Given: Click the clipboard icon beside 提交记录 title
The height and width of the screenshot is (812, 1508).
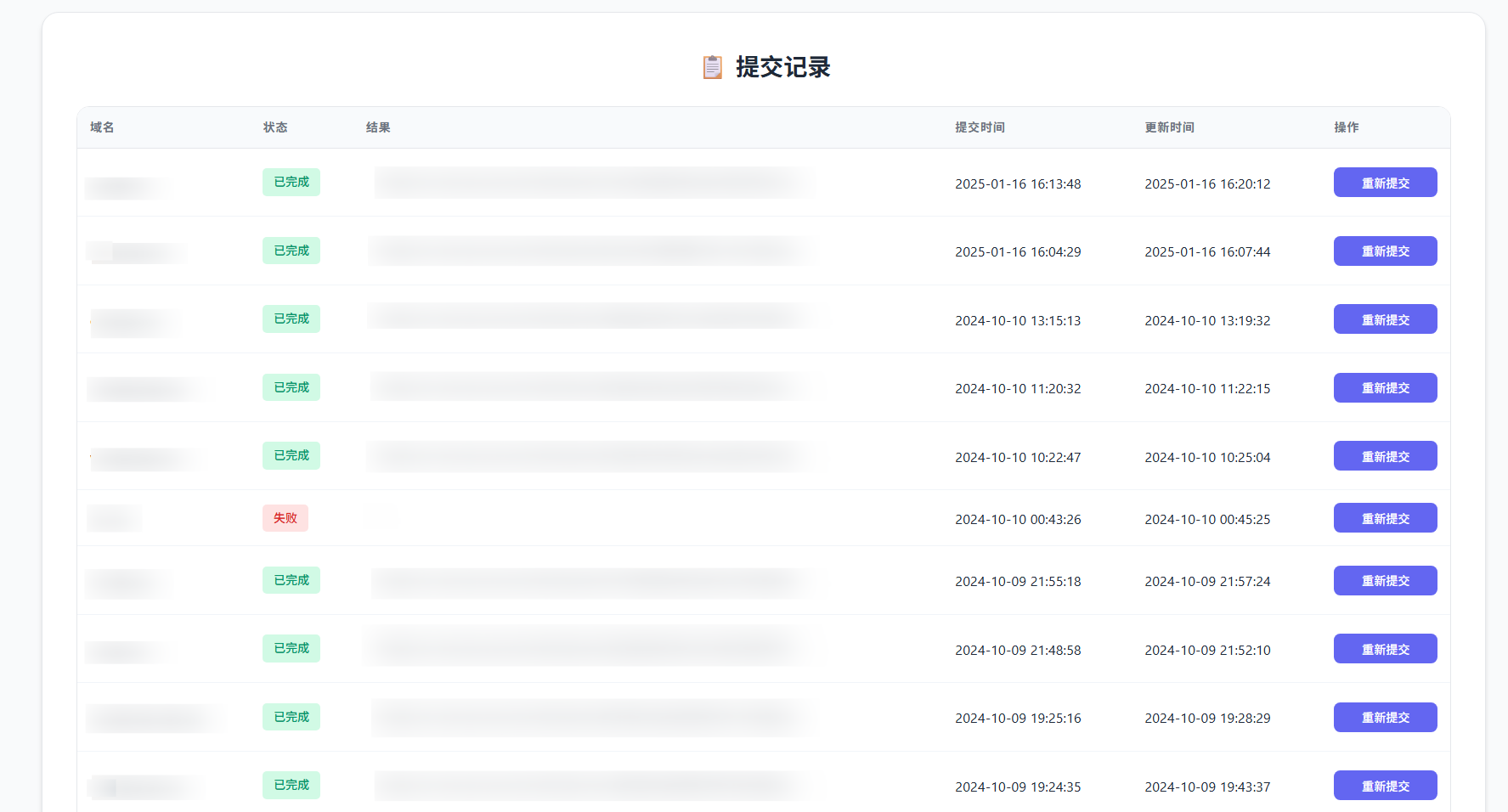Looking at the screenshot, I should [712, 67].
